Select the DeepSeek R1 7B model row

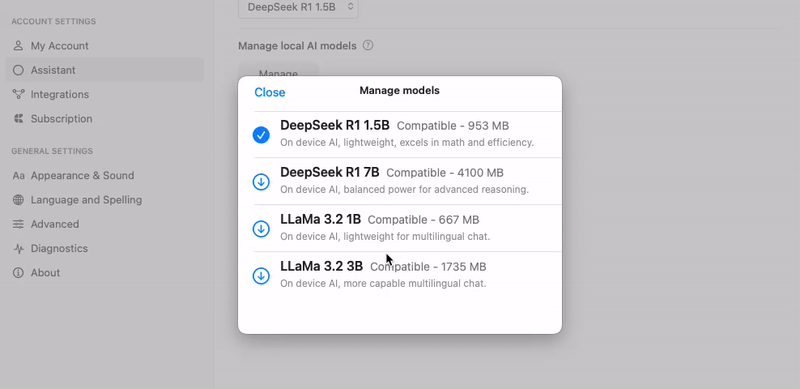pos(407,181)
